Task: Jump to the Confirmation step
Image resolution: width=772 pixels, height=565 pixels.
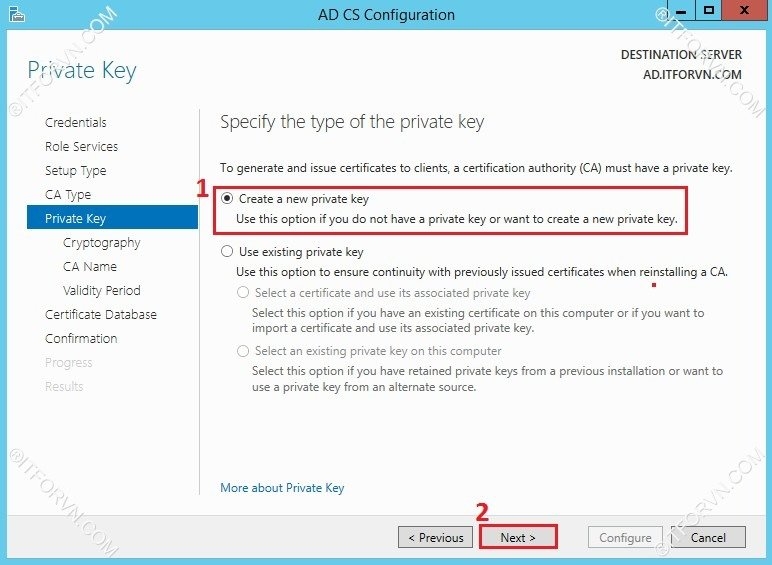Action: [x=81, y=338]
